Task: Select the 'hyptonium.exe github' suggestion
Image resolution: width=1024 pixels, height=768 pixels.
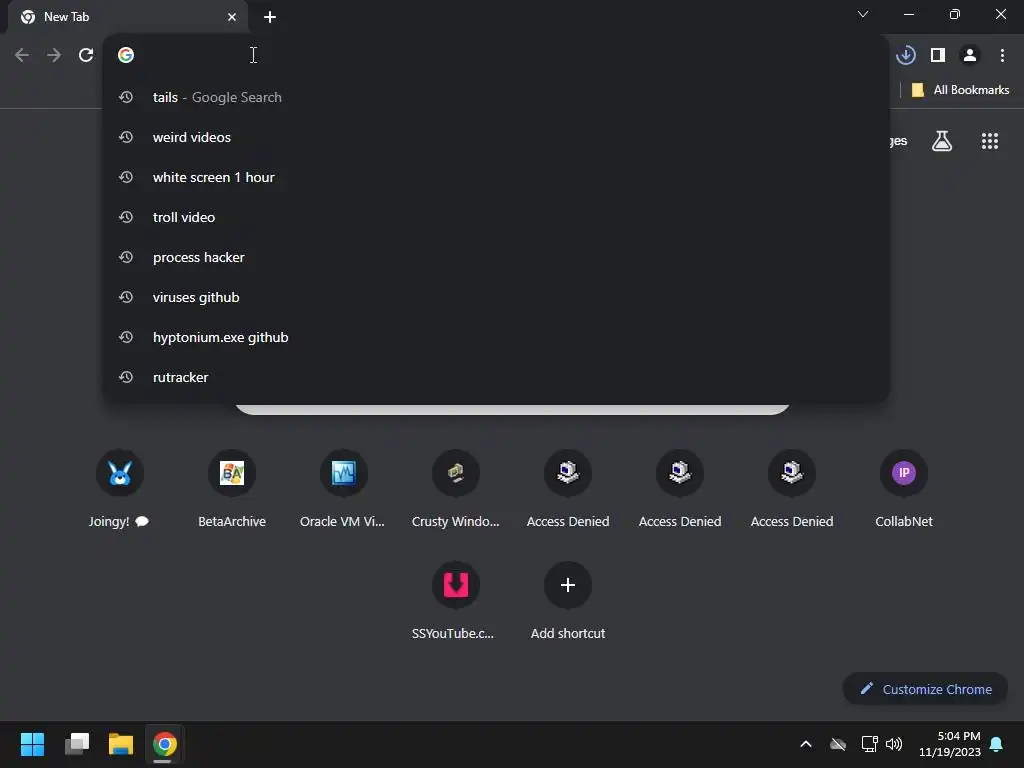Action: coord(496,337)
